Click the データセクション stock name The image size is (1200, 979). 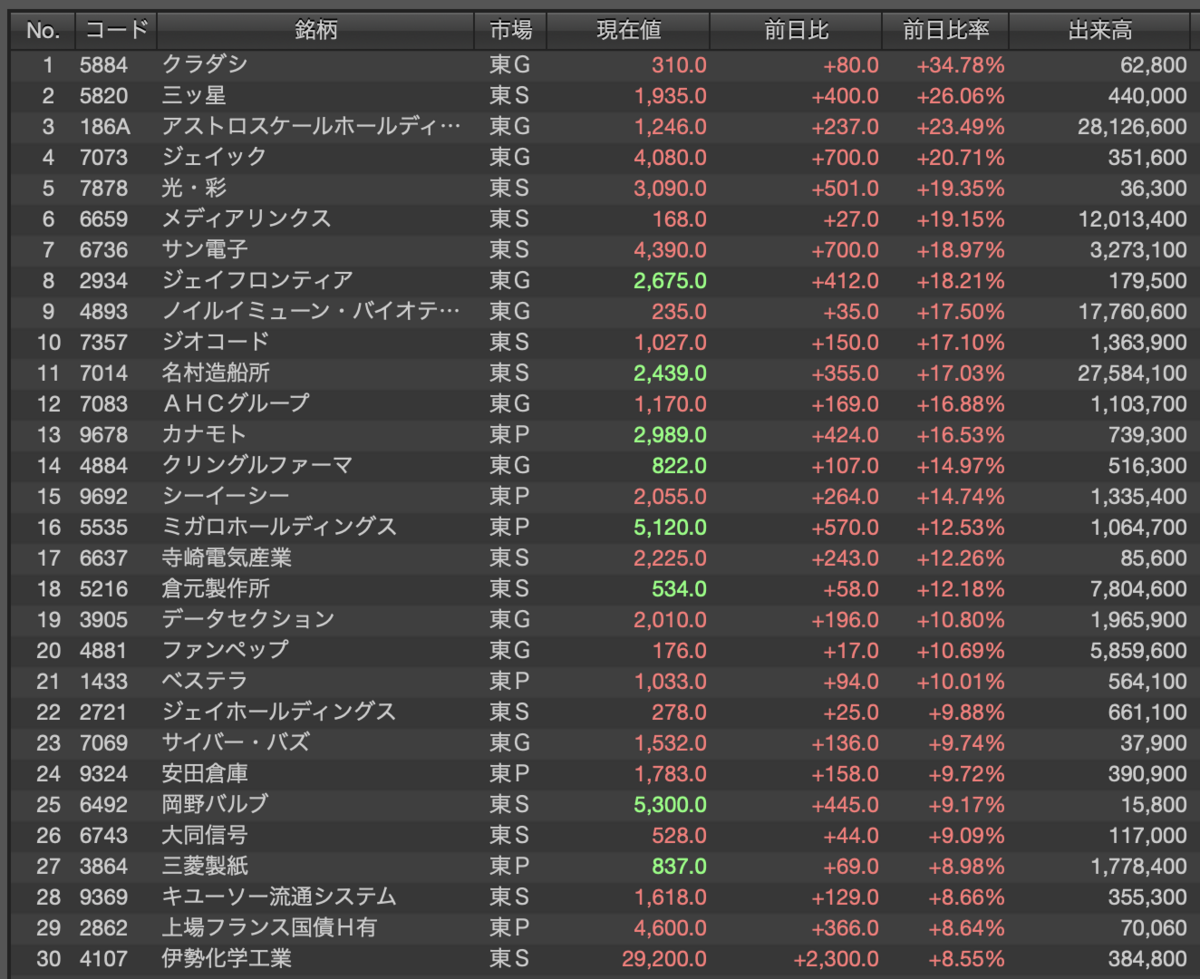pos(248,619)
